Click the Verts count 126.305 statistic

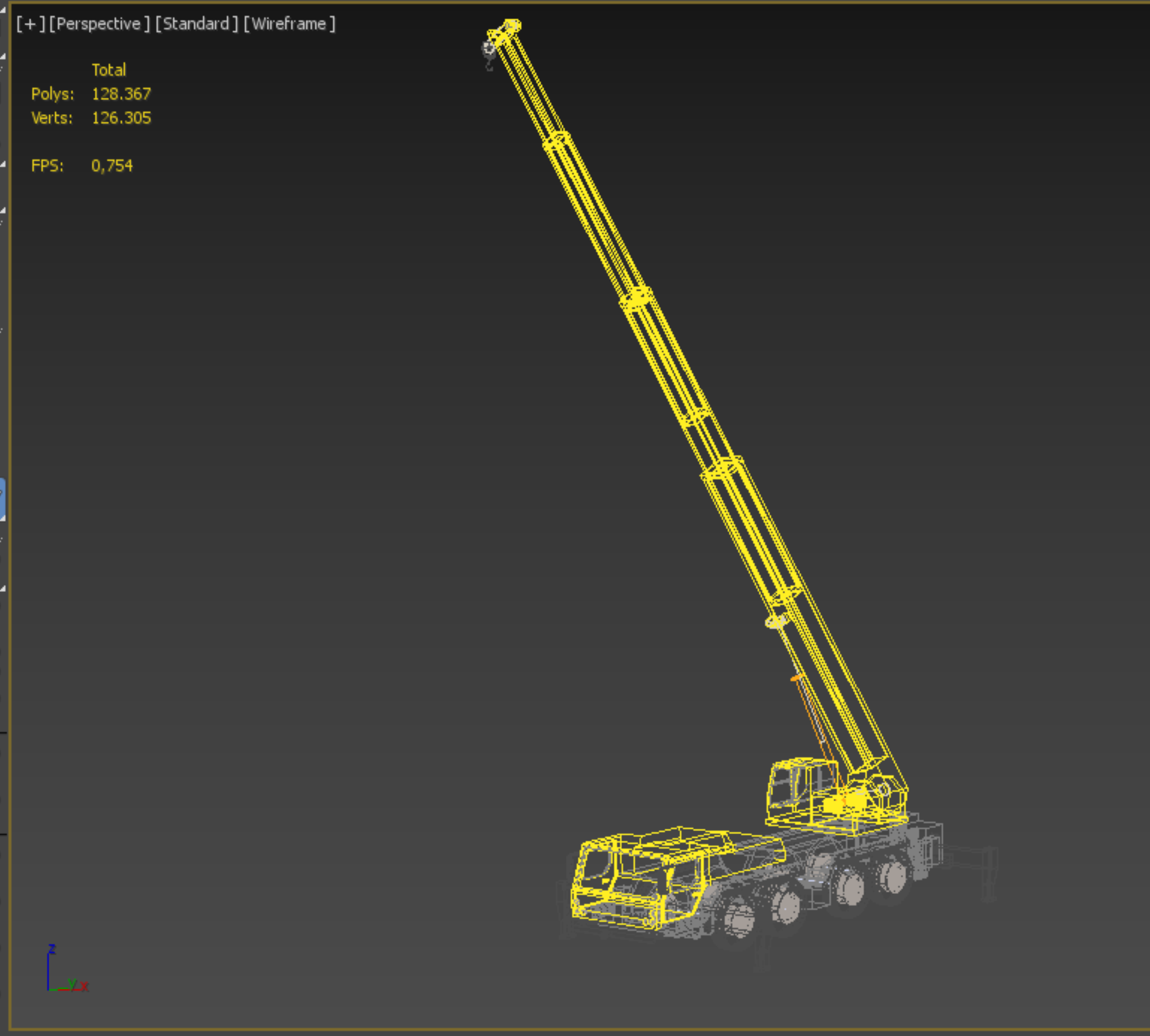[x=121, y=118]
